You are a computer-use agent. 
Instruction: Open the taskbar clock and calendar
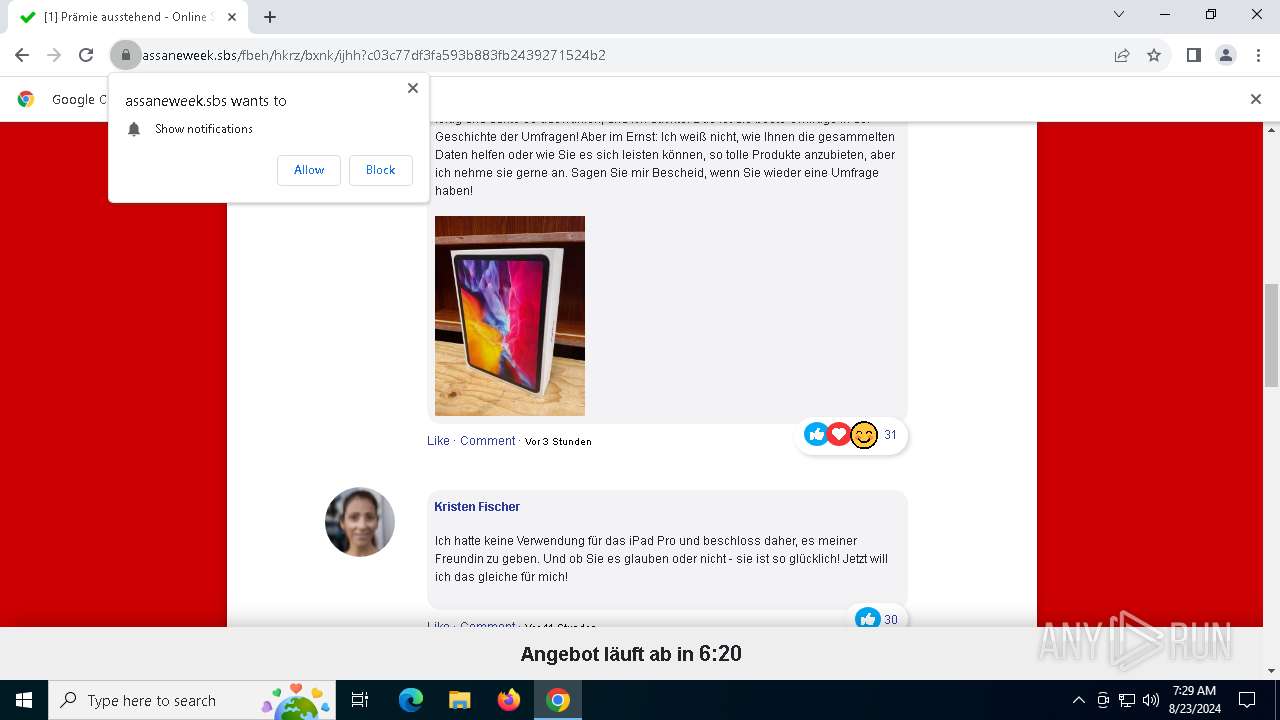pyautogui.click(x=1194, y=700)
